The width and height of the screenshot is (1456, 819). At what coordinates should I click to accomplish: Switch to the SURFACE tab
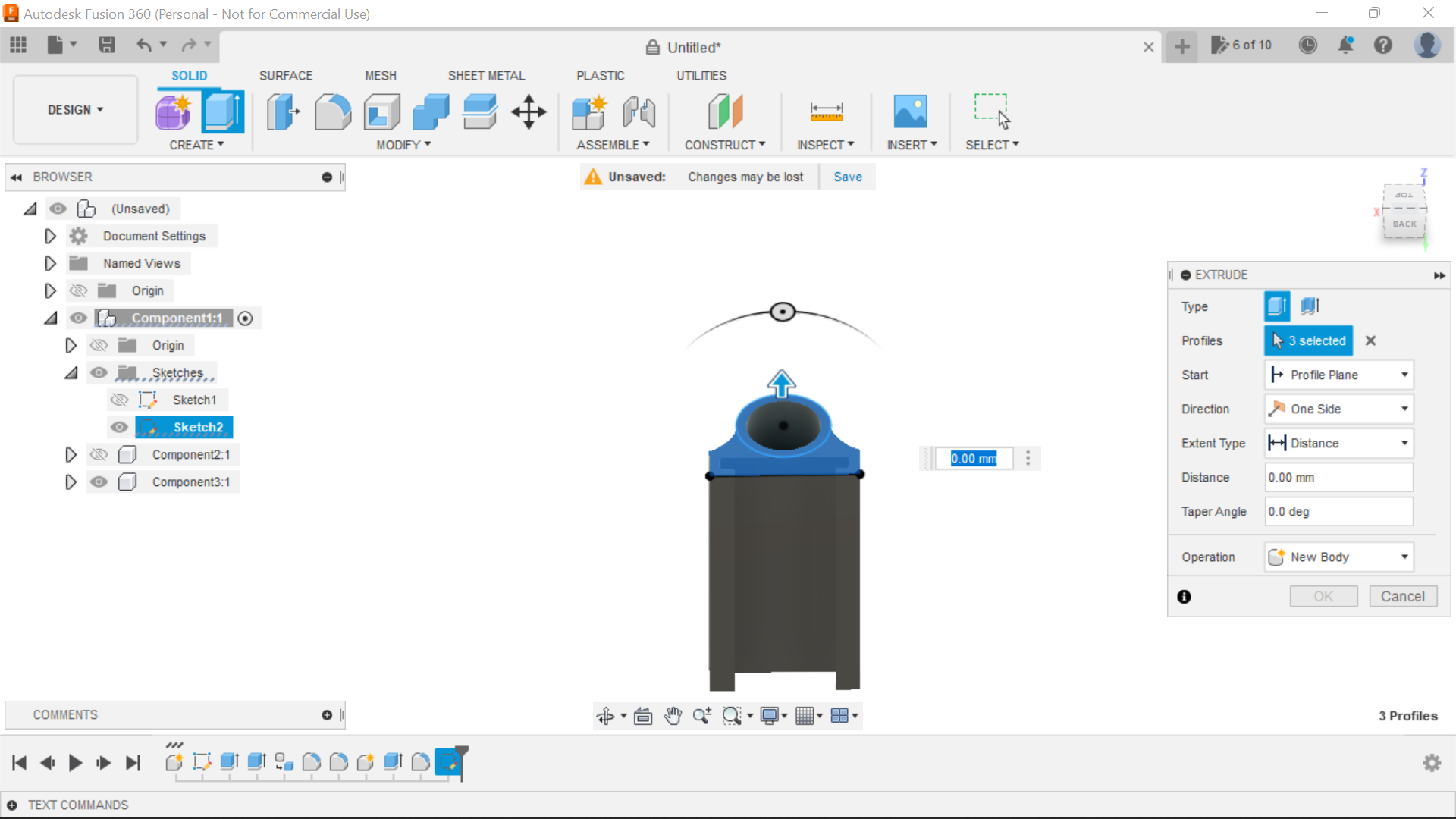coord(285,75)
